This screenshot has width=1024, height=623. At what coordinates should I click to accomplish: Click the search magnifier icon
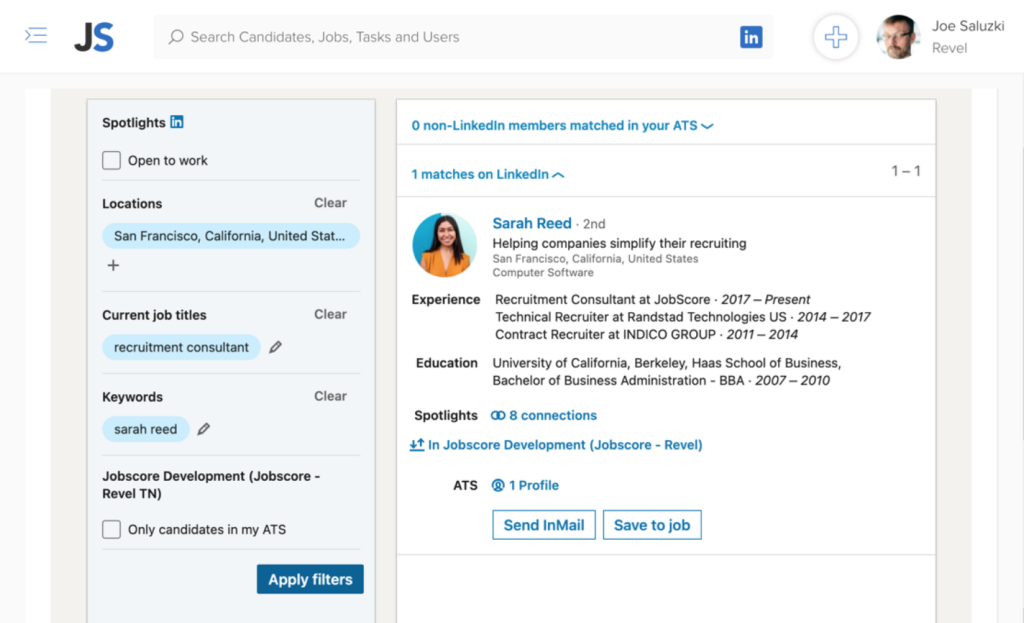click(x=176, y=37)
